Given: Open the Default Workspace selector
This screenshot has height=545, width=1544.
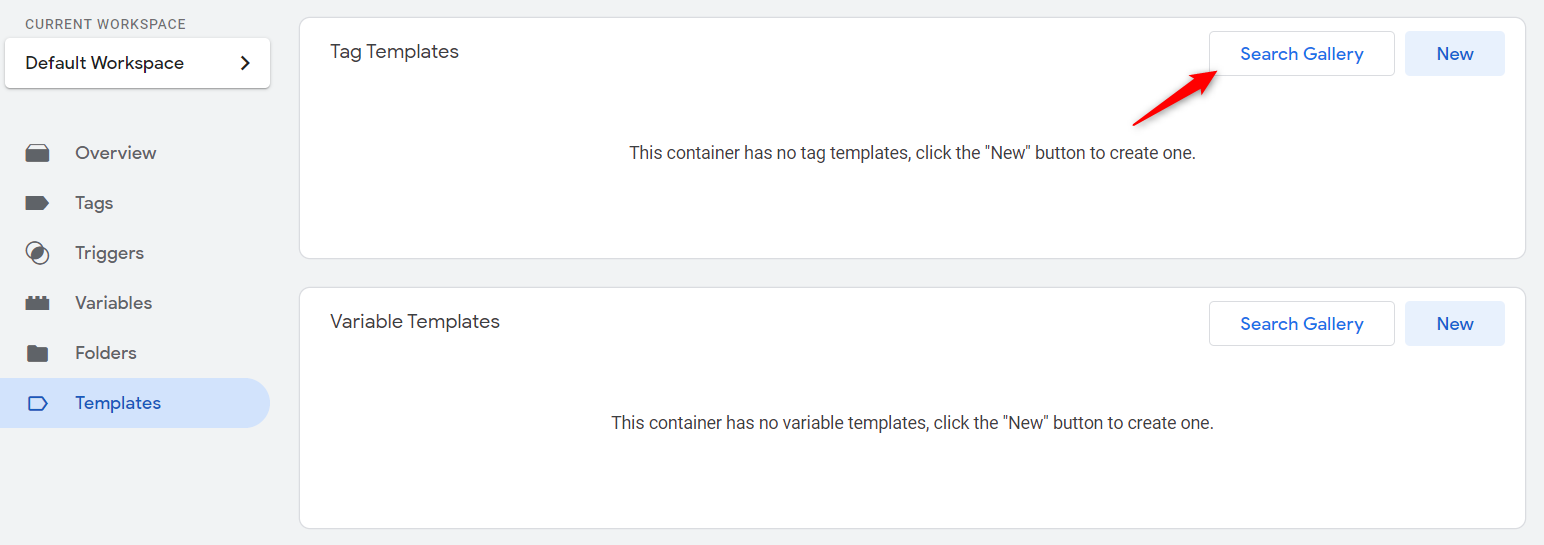Looking at the screenshot, I should pos(105,63).
